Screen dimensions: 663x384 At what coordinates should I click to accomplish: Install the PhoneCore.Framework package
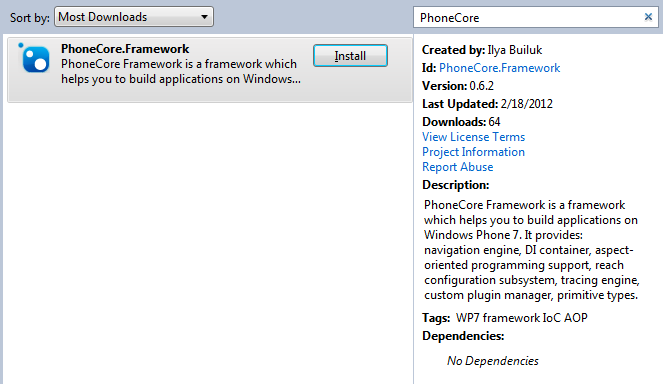coord(350,56)
